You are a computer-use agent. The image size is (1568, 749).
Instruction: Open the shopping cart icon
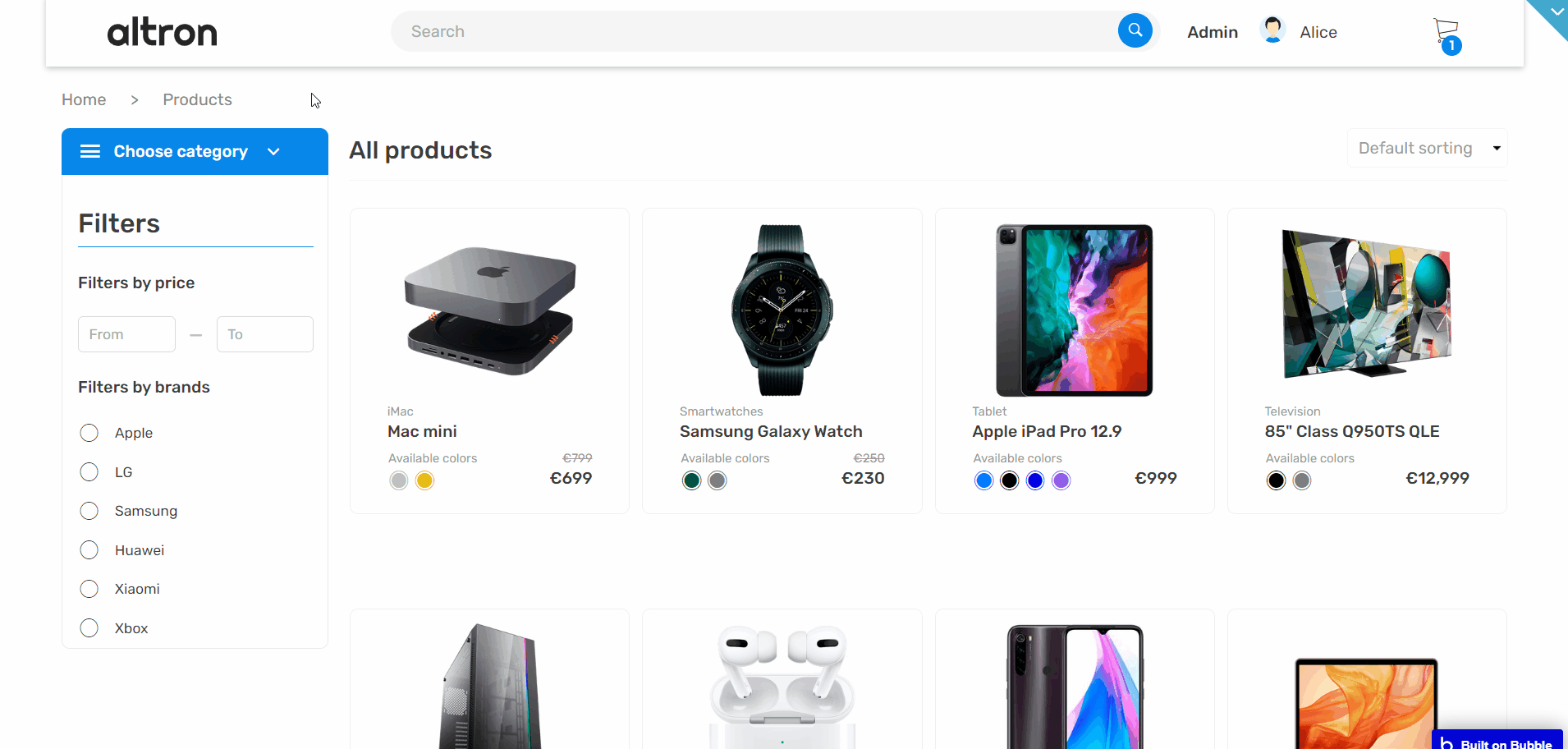[x=1446, y=33]
